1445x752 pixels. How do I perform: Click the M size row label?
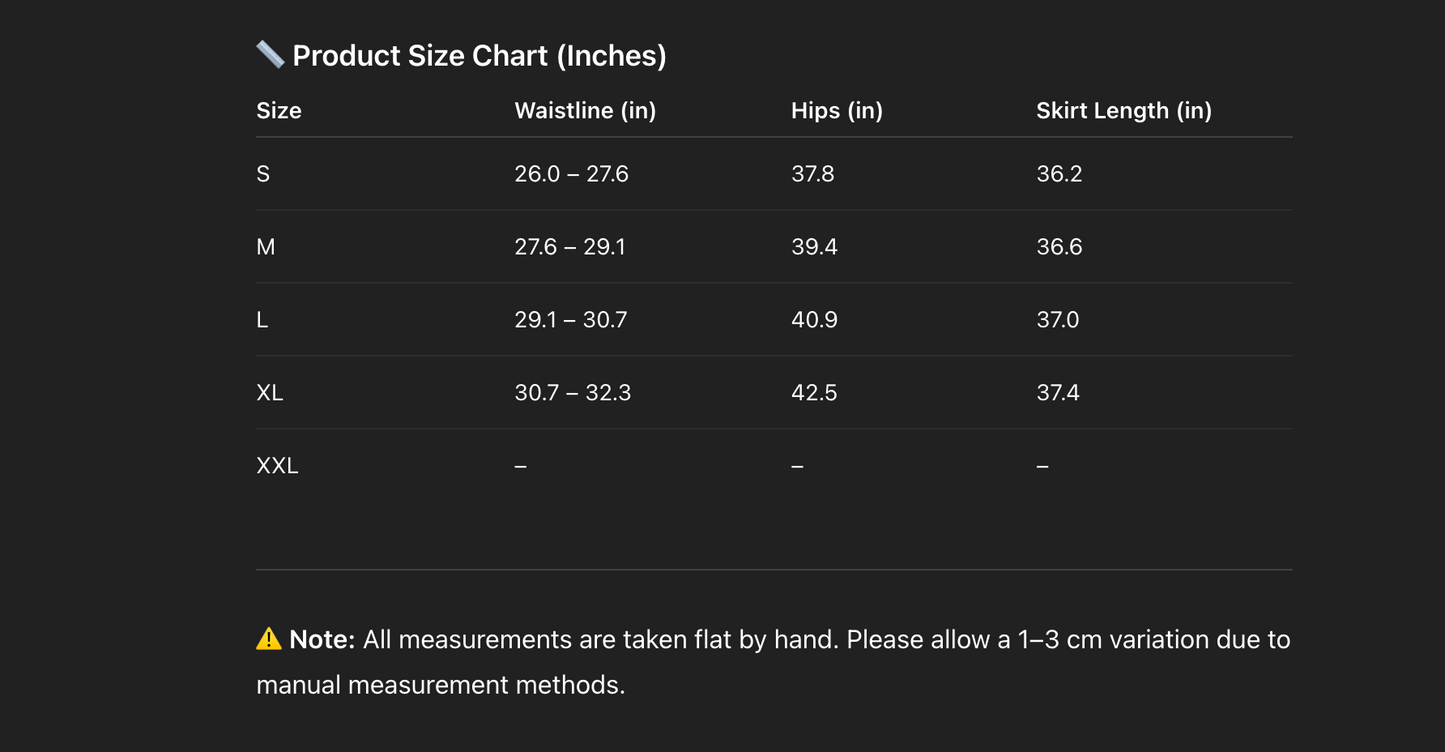(x=266, y=247)
